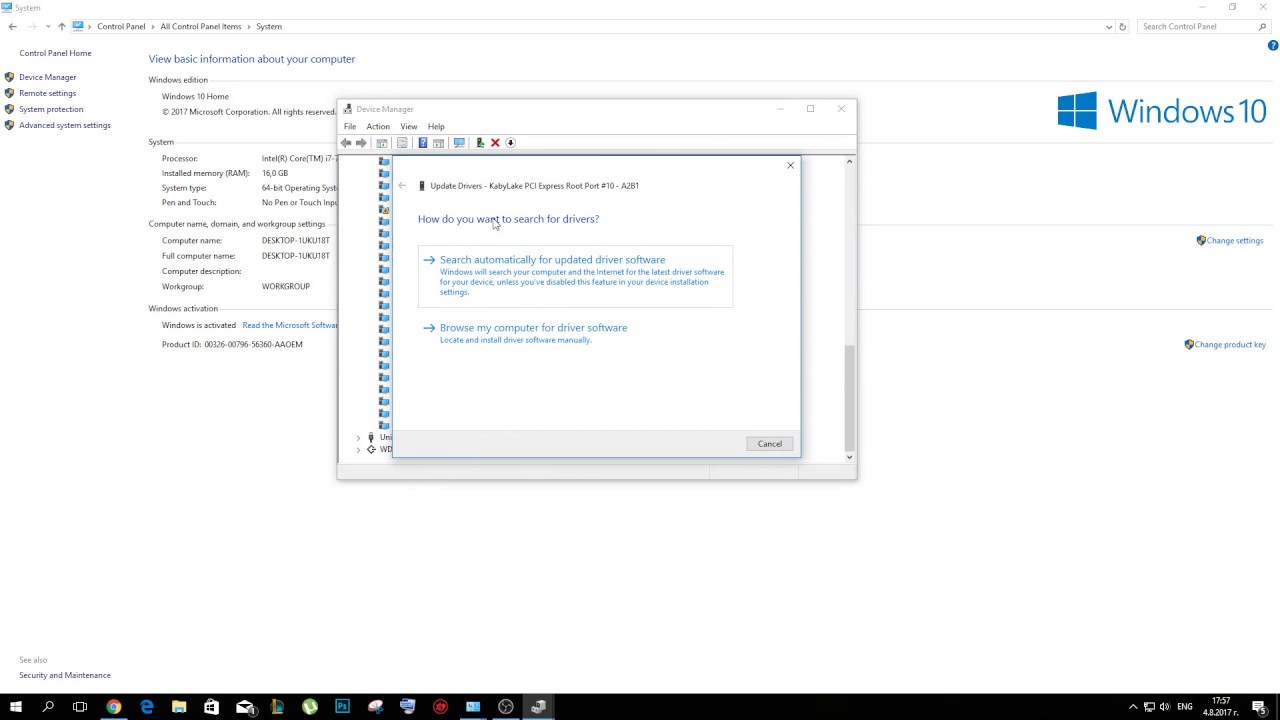This screenshot has width=1280, height=720.
Task: Open Security and Maintenance link
Action: (65, 675)
